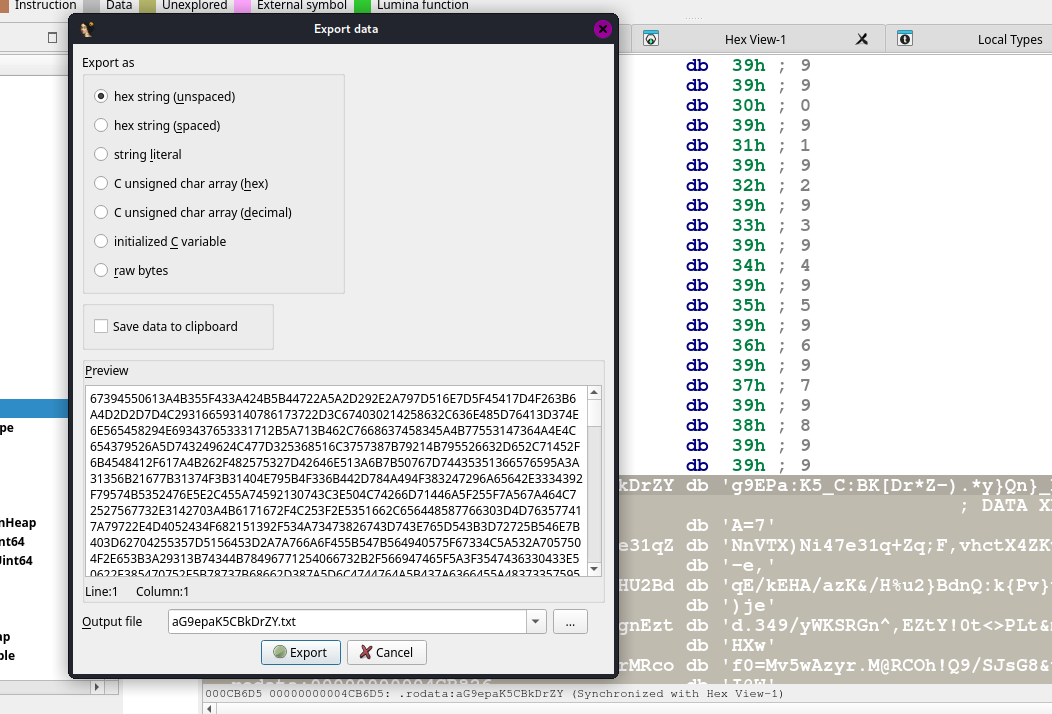Close the Hex View-1 tab

pyautogui.click(x=862, y=39)
